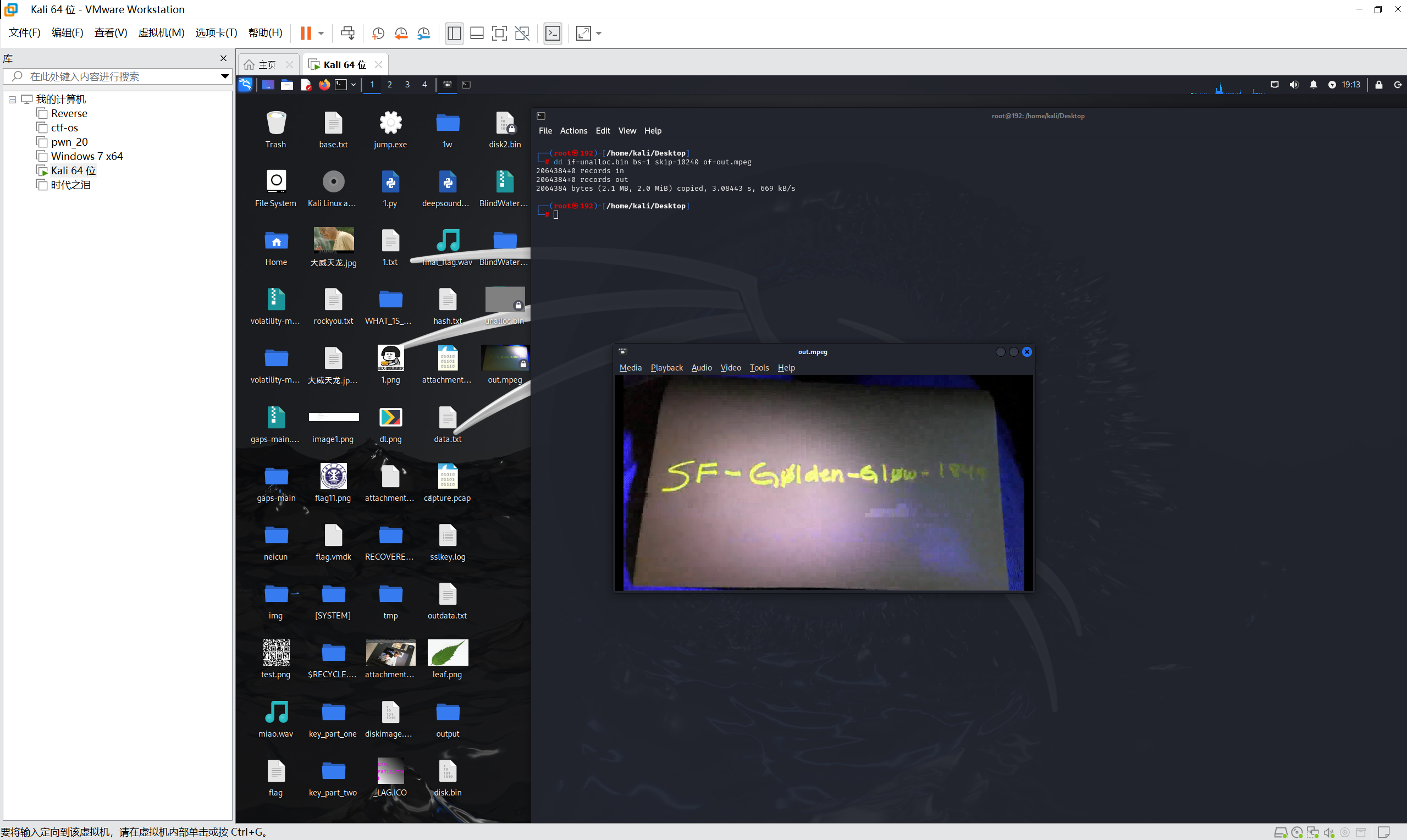Open the Audio menu in out.mpeg player
This screenshot has height=840, width=1407.
point(702,368)
